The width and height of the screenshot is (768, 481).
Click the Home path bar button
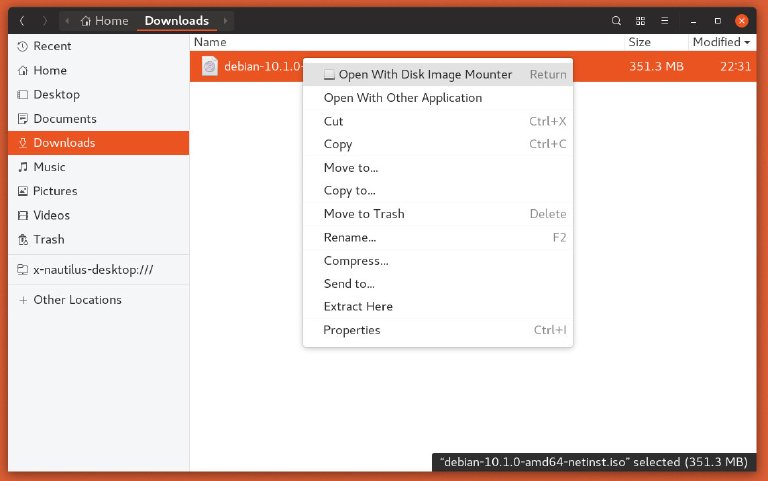(x=104, y=20)
